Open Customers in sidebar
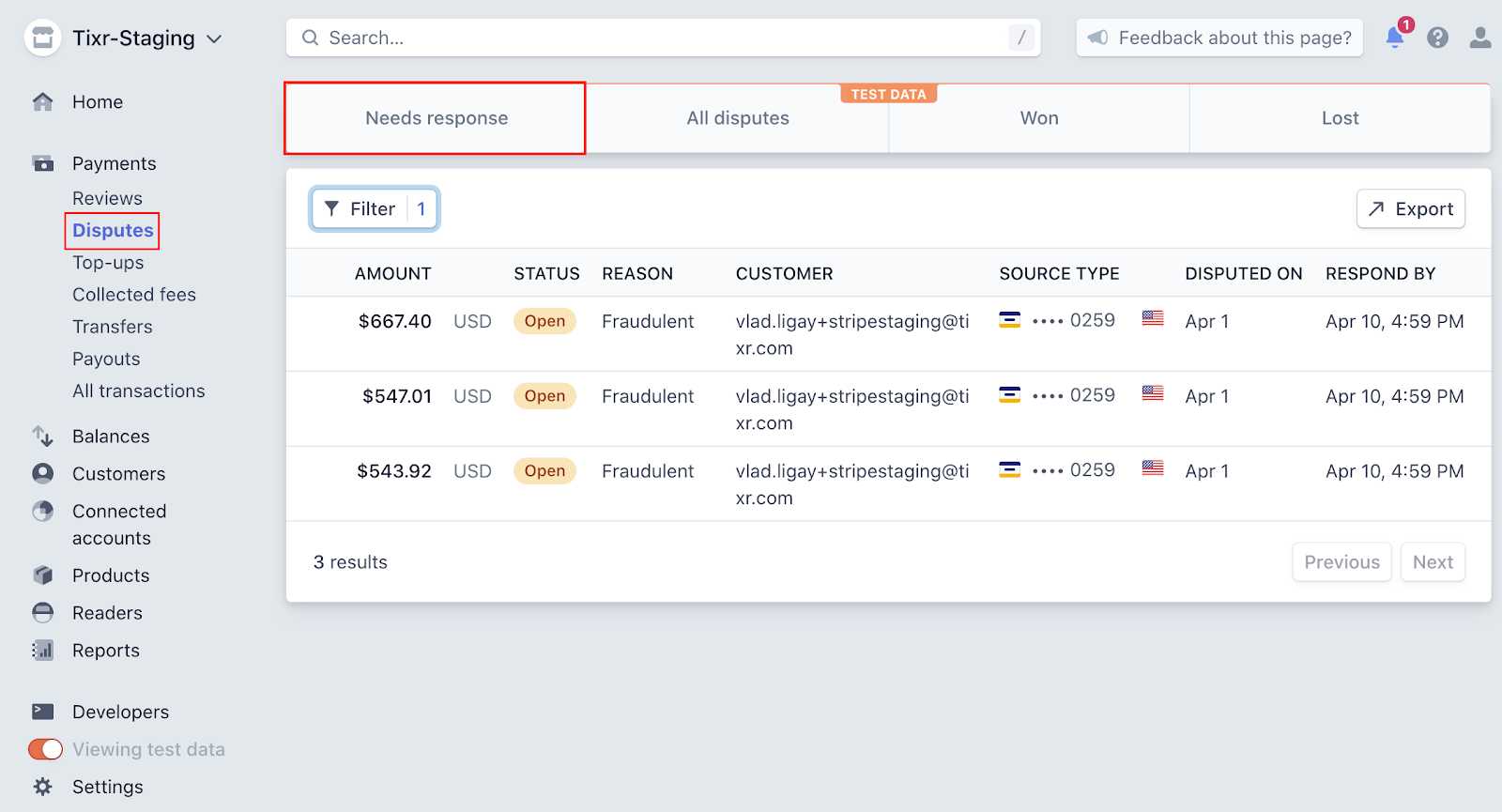 (x=118, y=474)
